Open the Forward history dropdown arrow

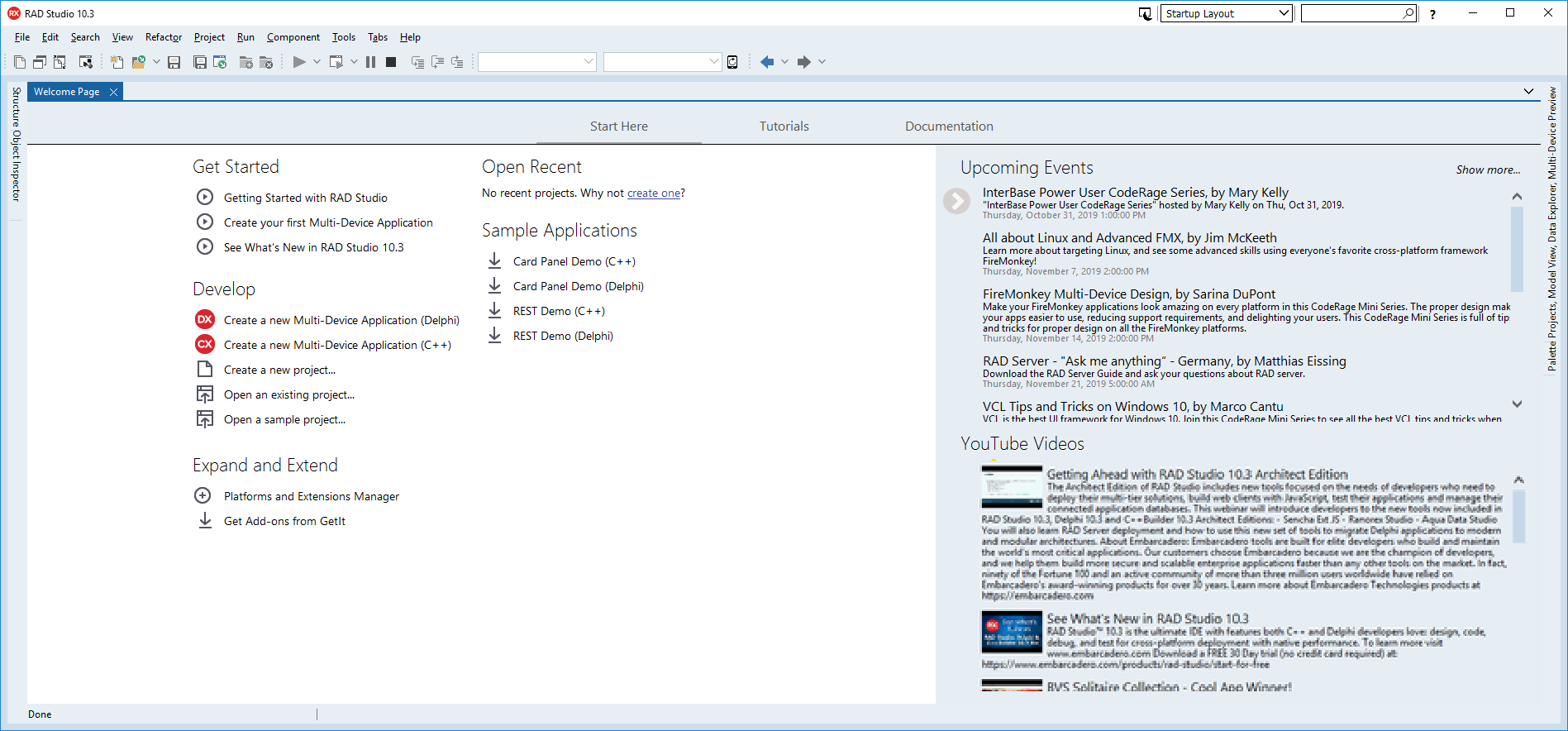coord(822,62)
